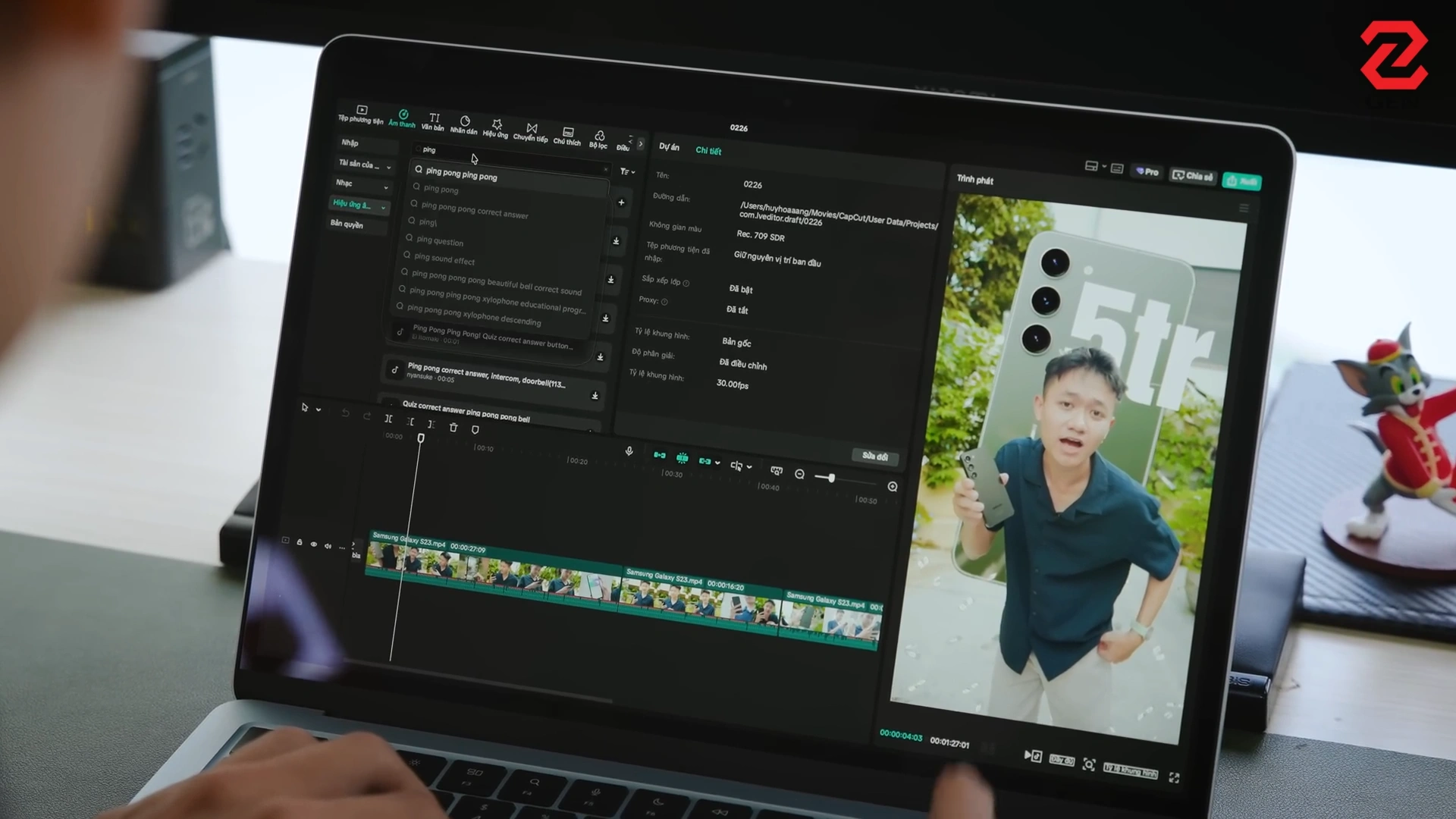Collapse the Hiệu ứng â... sound effects group
The image size is (1456, 819).
(359, 205)
